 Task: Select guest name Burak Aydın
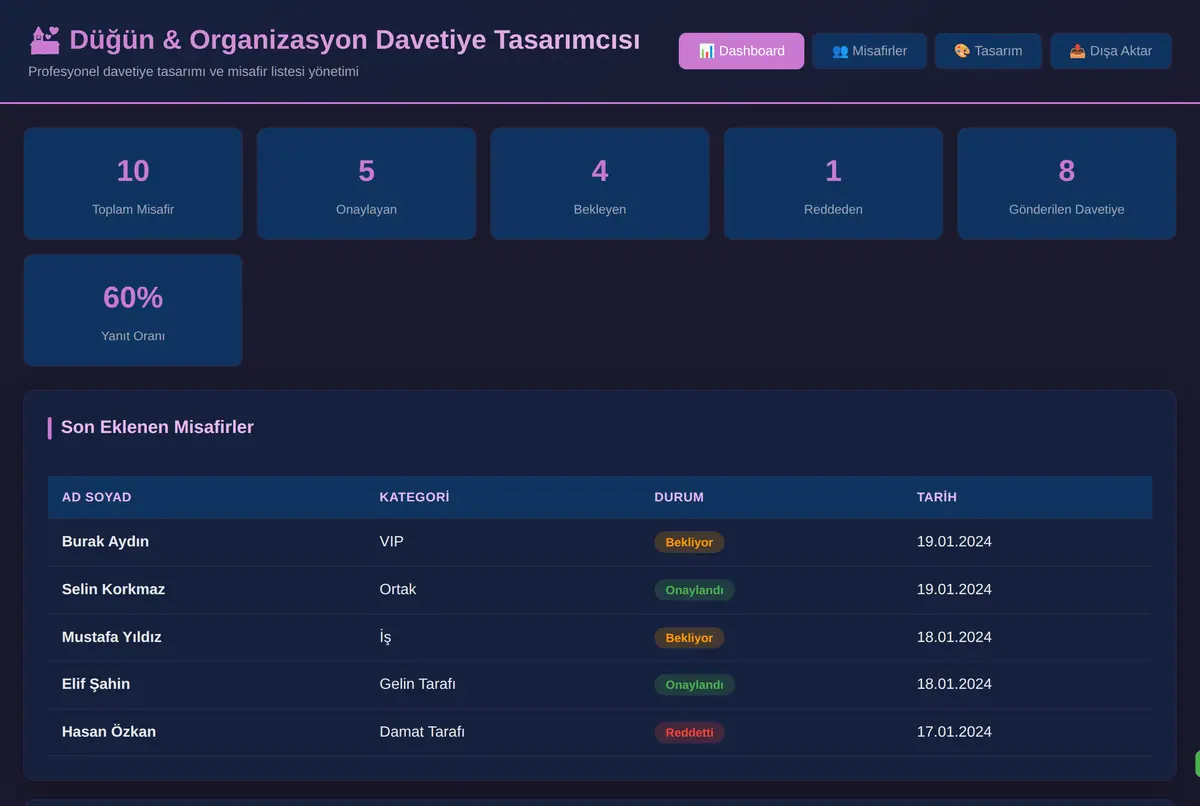click(105, 542)
